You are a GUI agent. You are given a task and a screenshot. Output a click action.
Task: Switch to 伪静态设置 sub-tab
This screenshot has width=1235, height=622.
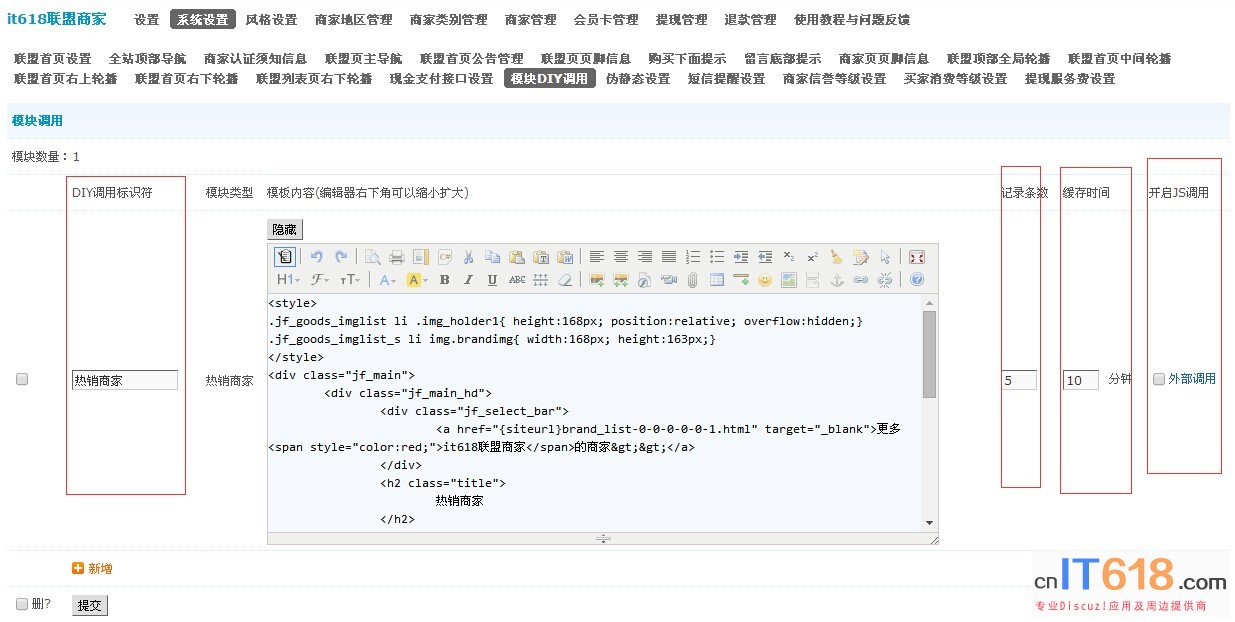click(x=638, y=79)
